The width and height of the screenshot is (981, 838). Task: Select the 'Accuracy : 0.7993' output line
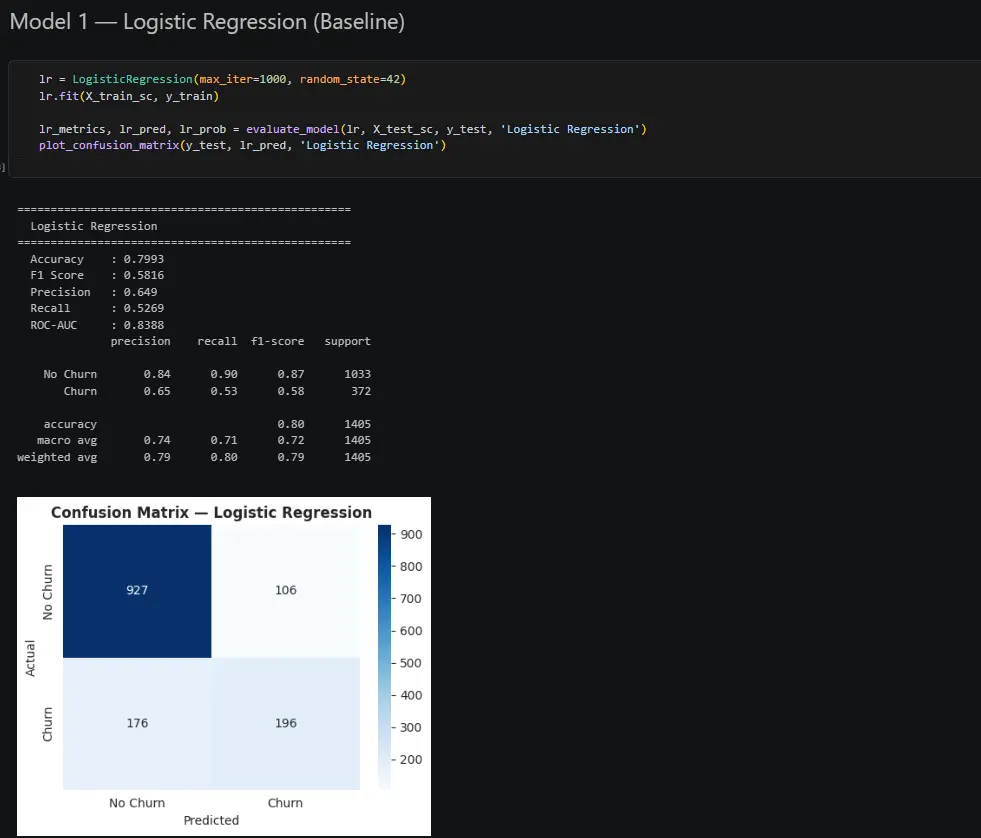pyautogui.click(x=97, y=259)
